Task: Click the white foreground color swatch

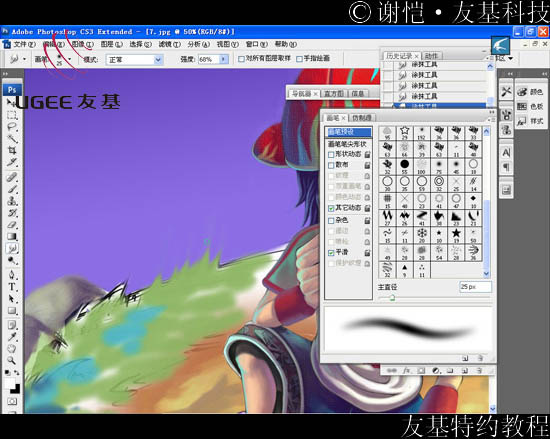Action: pyautogui.click(x=9, y=383)
